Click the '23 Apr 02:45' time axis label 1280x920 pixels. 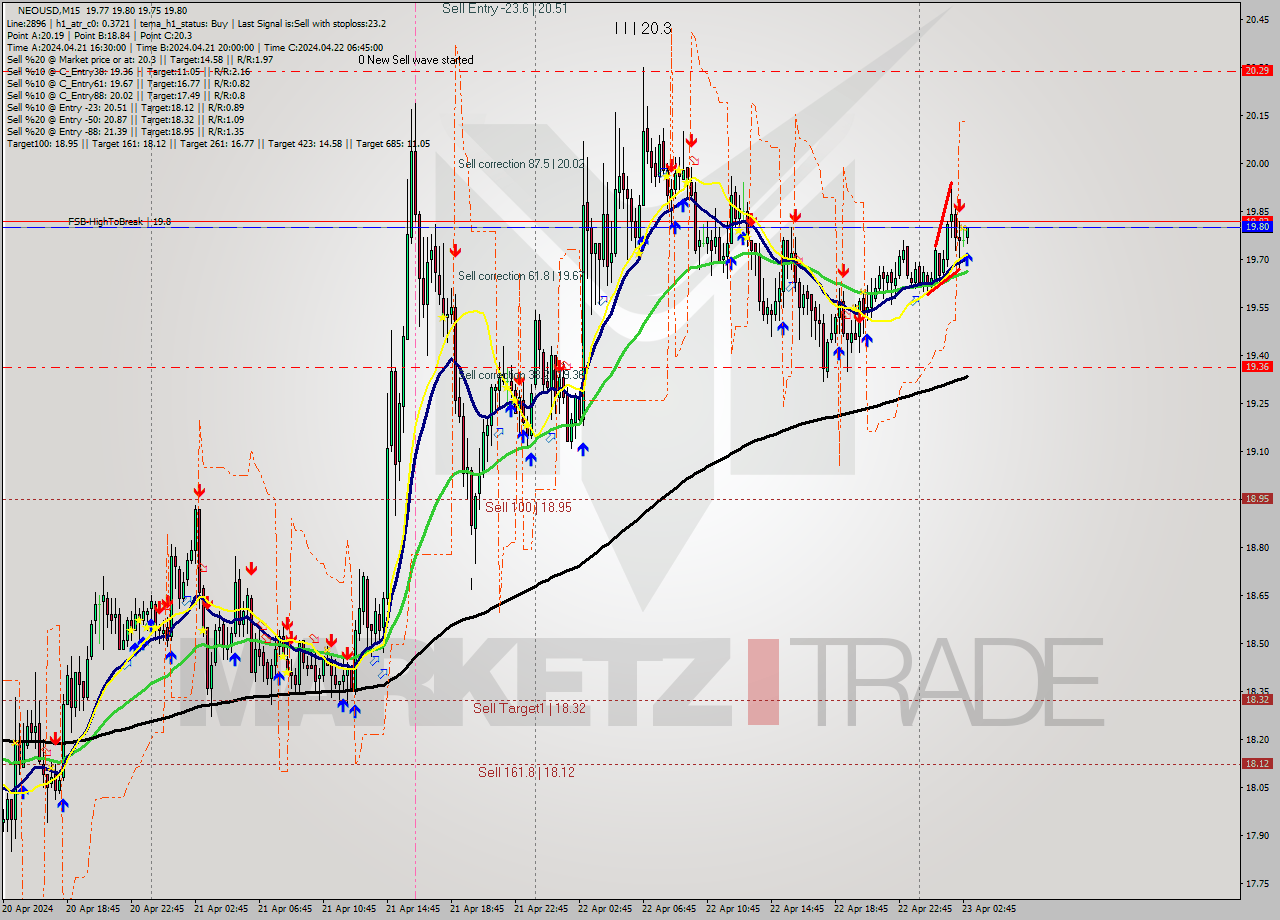pyautogui.click(x=989, y=909)
